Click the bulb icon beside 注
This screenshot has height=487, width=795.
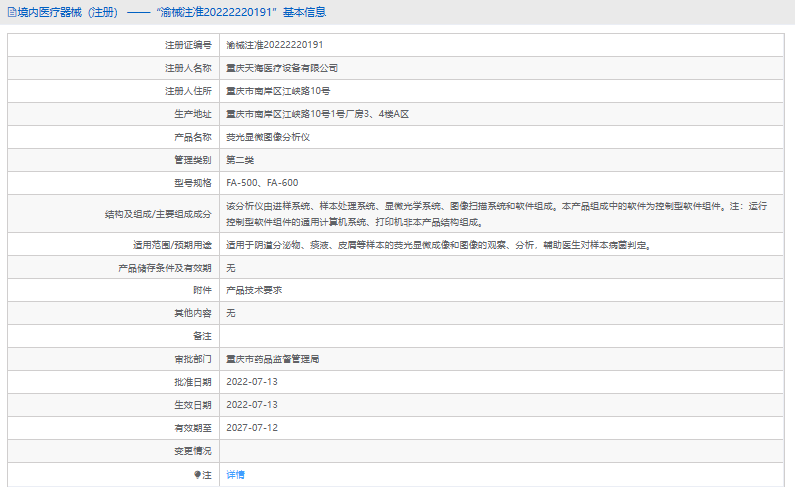pos(197,475)
